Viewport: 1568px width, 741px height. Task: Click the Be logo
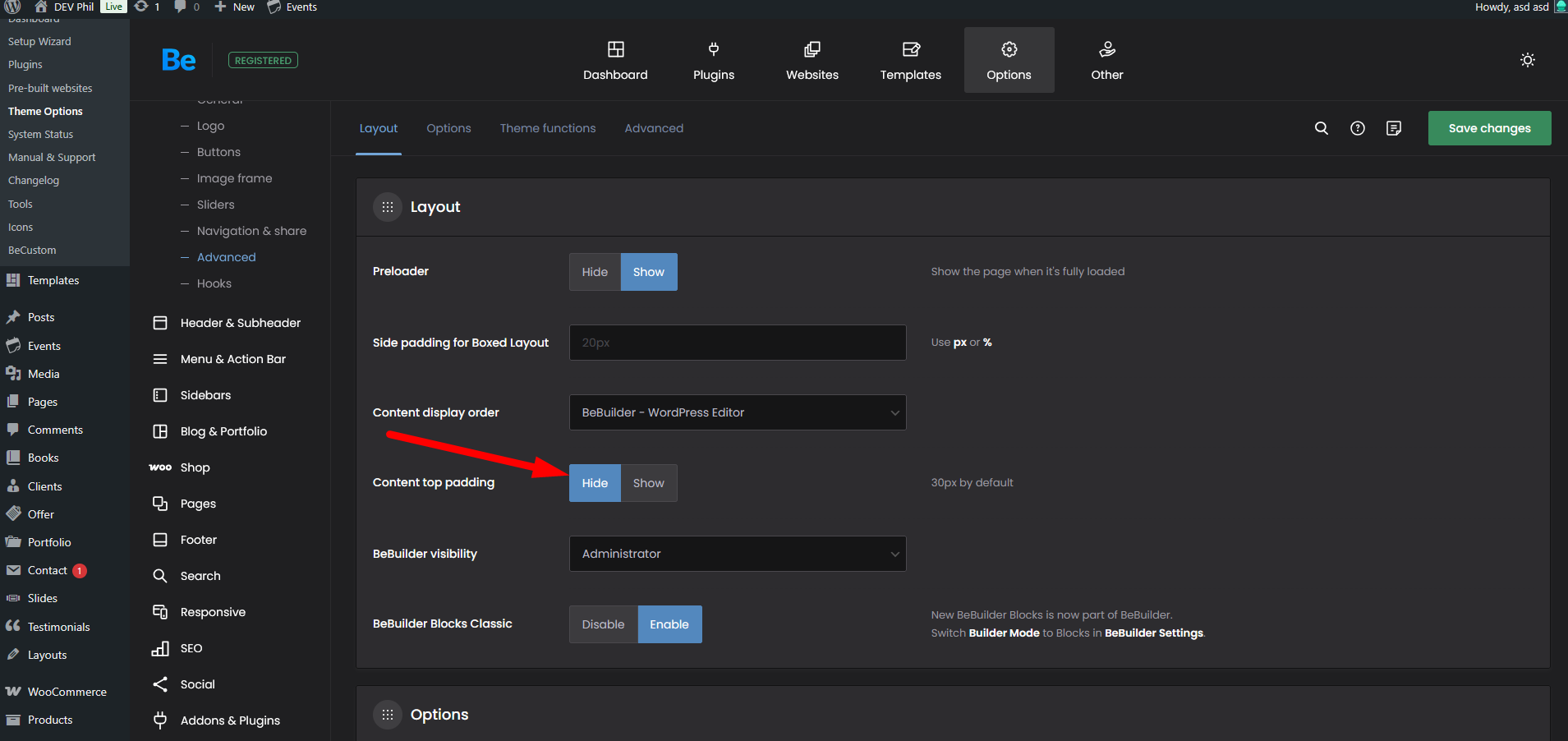point(178,60)
